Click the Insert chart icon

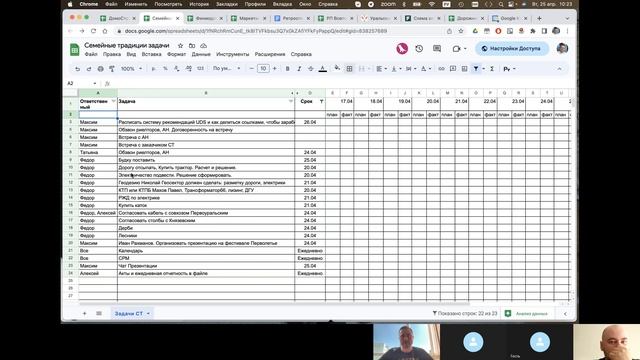[x=464, y=69]
